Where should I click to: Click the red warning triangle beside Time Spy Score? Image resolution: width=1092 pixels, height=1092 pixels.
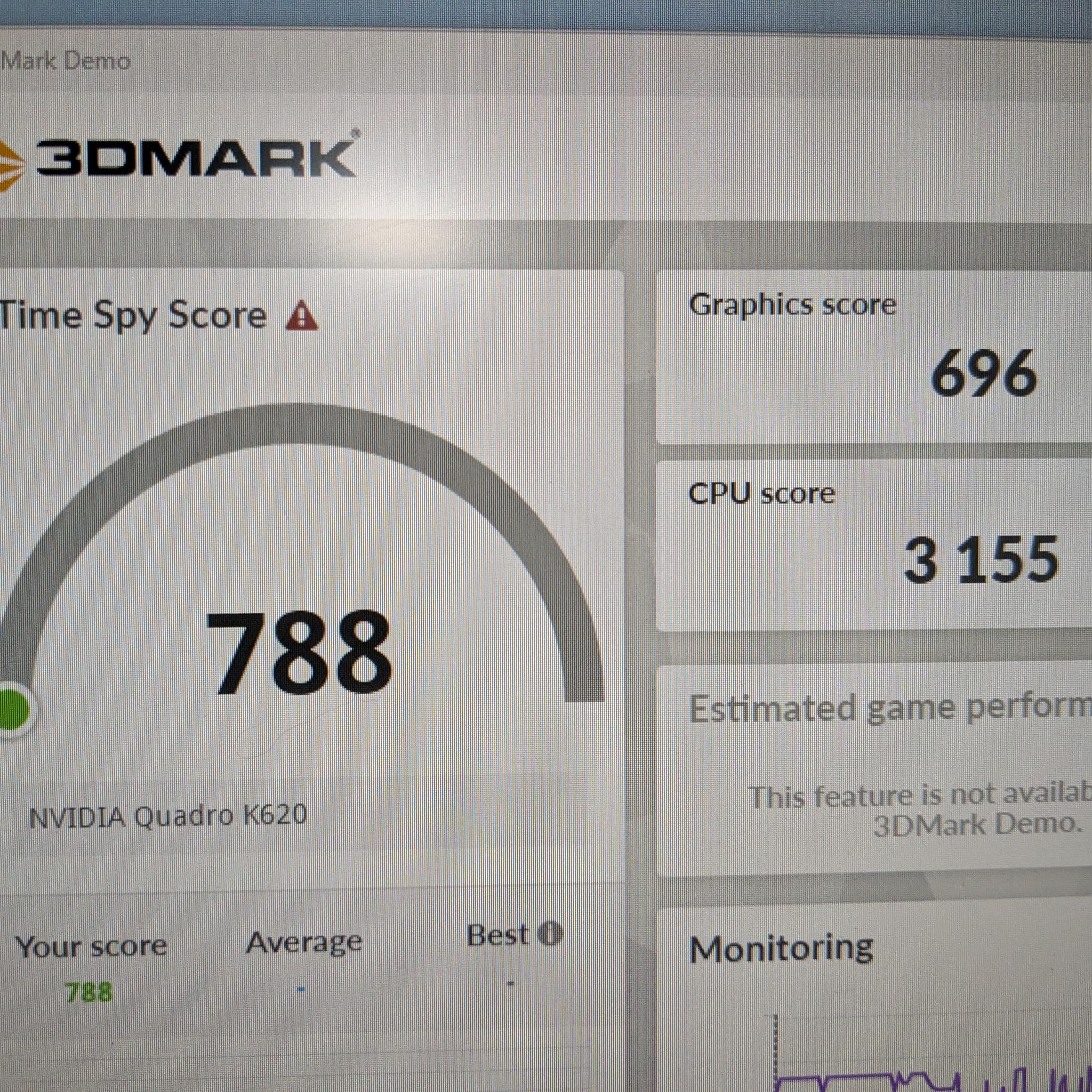(302, 316)
